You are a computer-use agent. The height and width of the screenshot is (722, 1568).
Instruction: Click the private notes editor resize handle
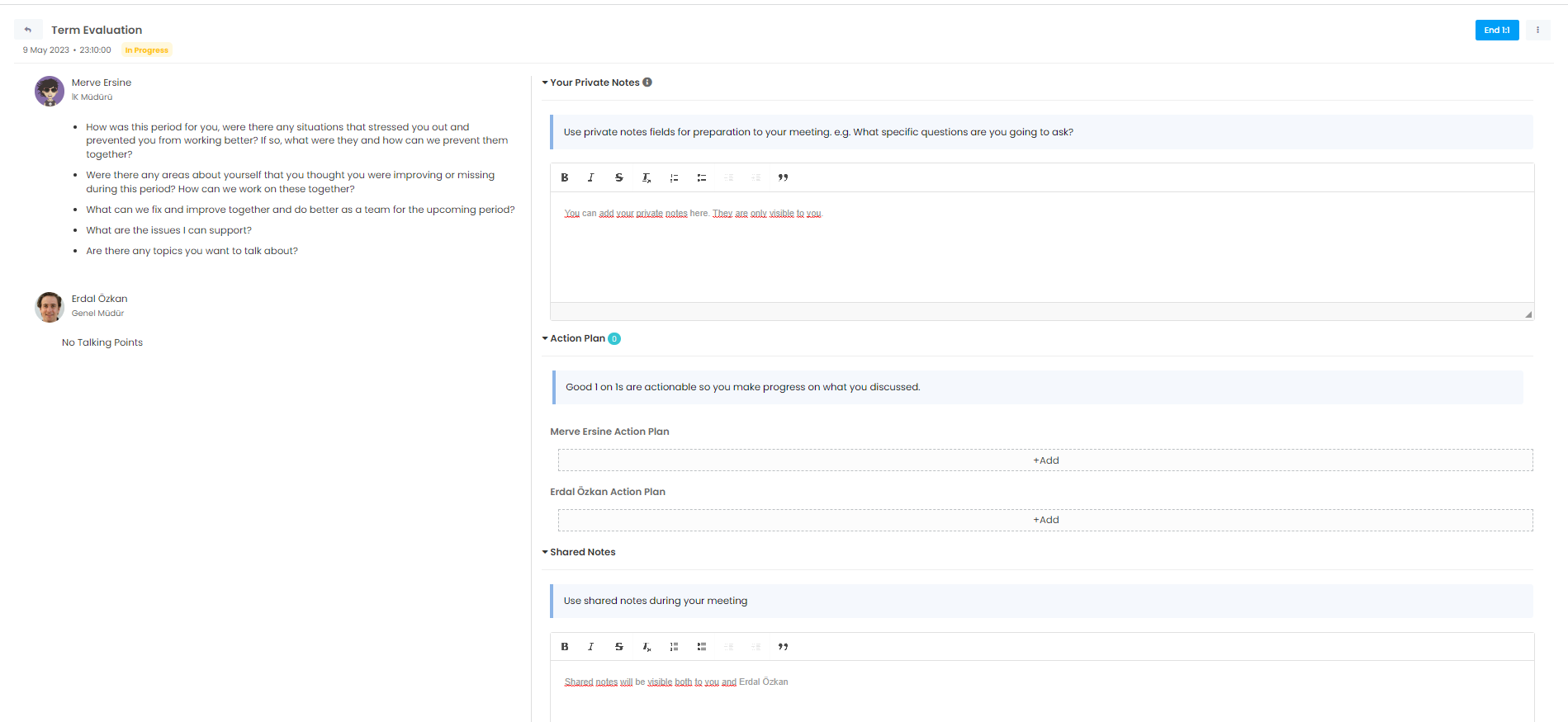(x=1528, y=314)
